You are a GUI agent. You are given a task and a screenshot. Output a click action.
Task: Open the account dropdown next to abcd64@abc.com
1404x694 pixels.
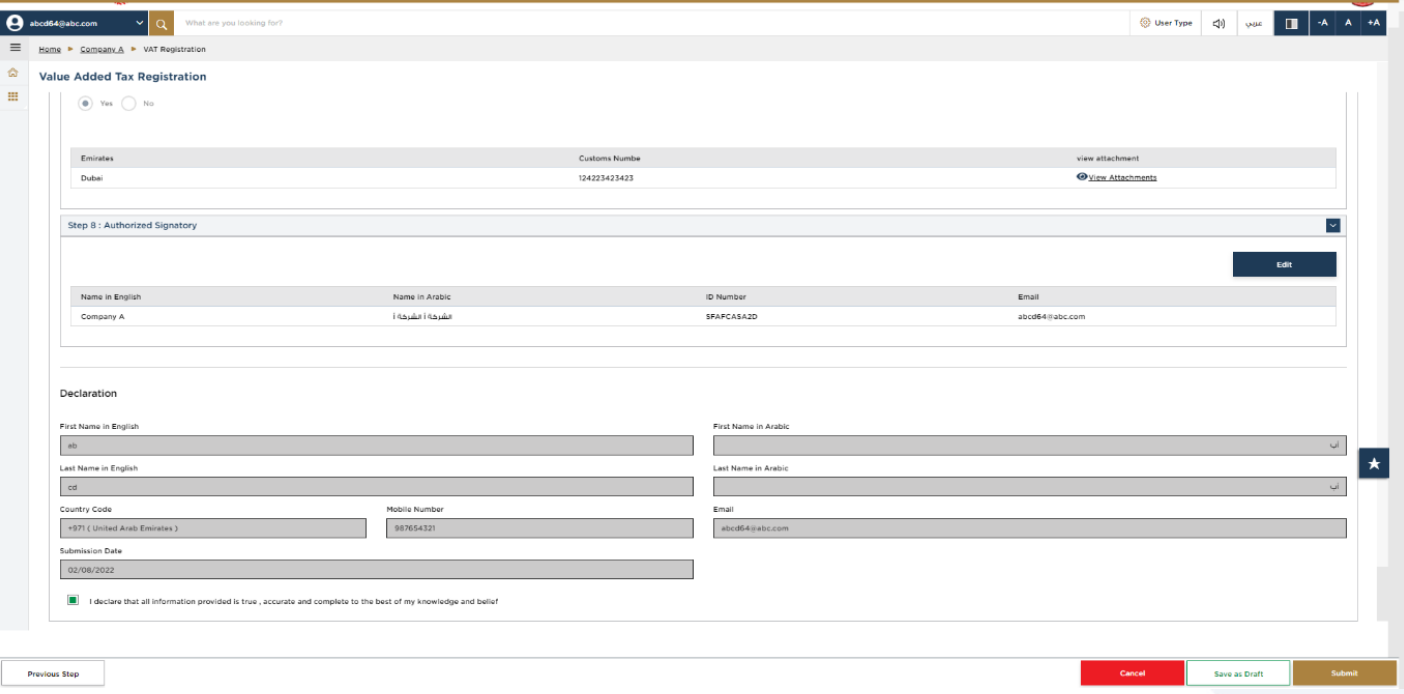click(x=139, y=23)
